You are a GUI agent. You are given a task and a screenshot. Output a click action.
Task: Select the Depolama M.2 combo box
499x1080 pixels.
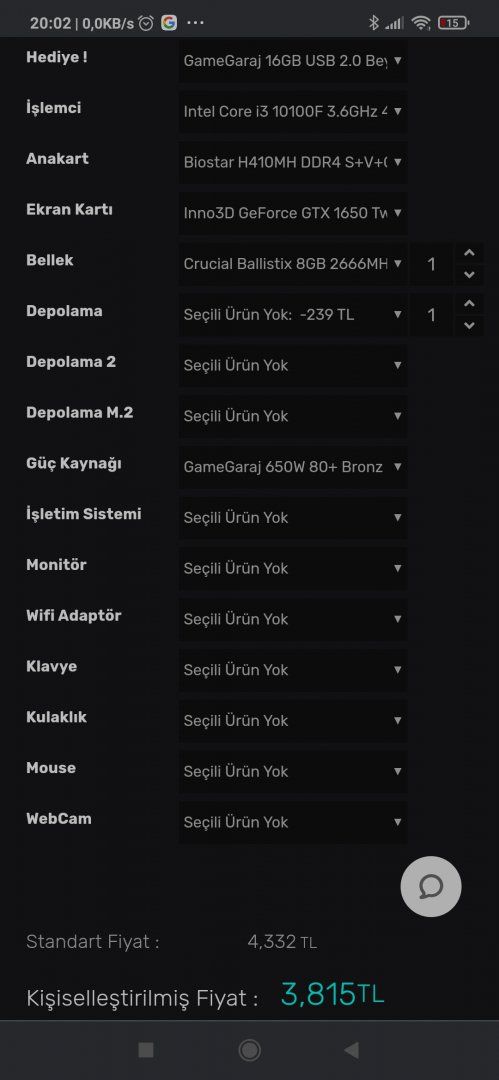[x=293, y=416]
